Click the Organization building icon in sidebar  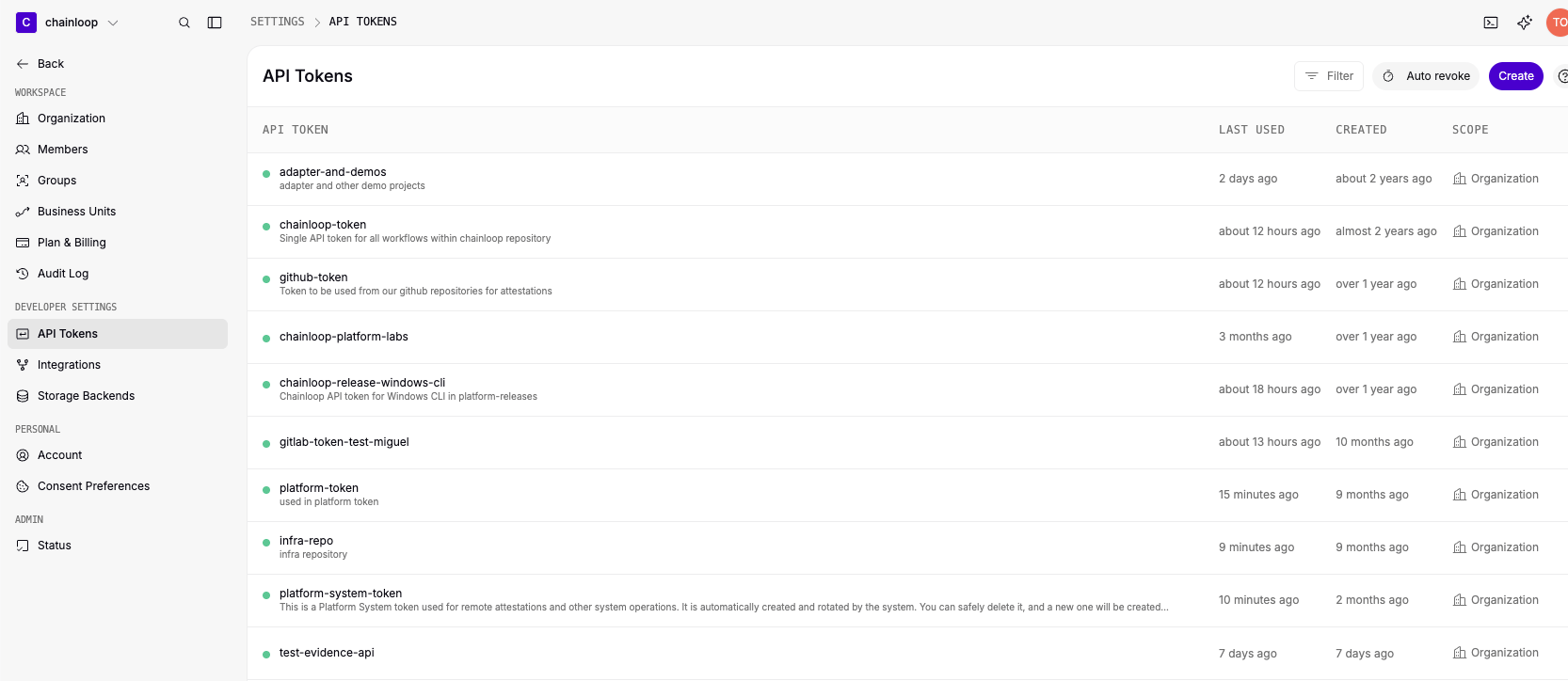[x=23, y=119]
